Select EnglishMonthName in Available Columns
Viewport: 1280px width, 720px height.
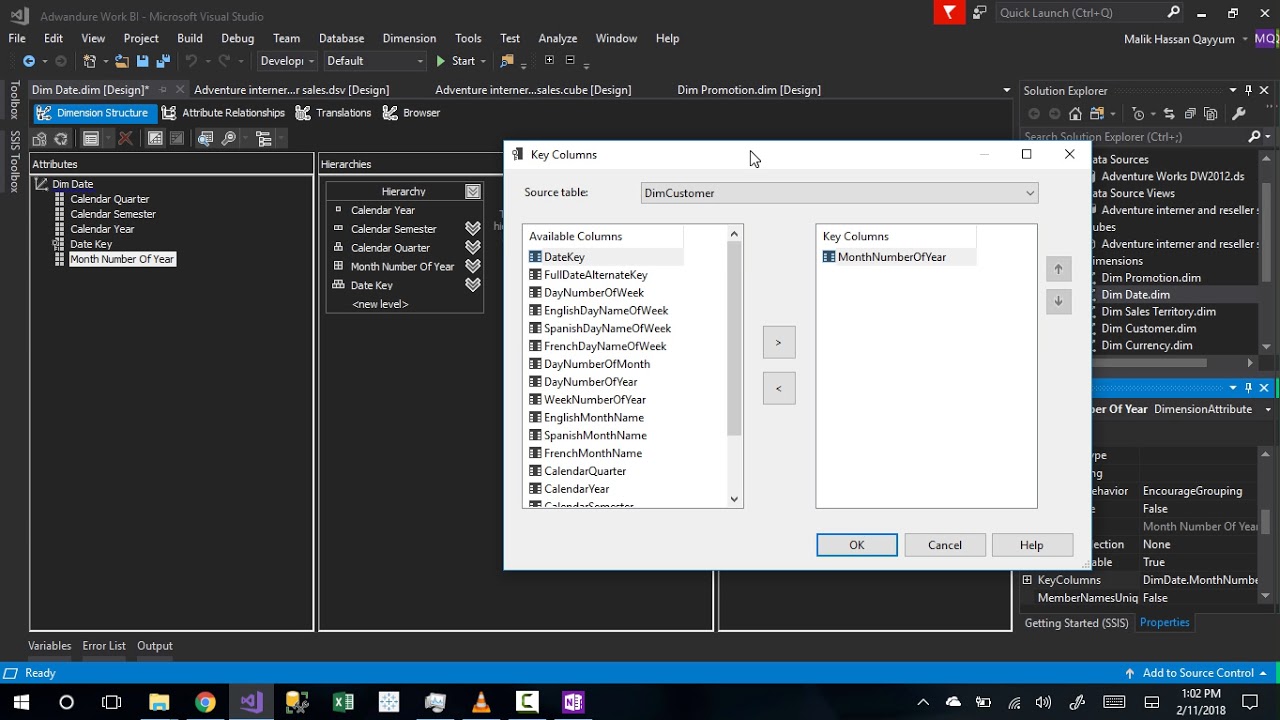click(594, 418)
